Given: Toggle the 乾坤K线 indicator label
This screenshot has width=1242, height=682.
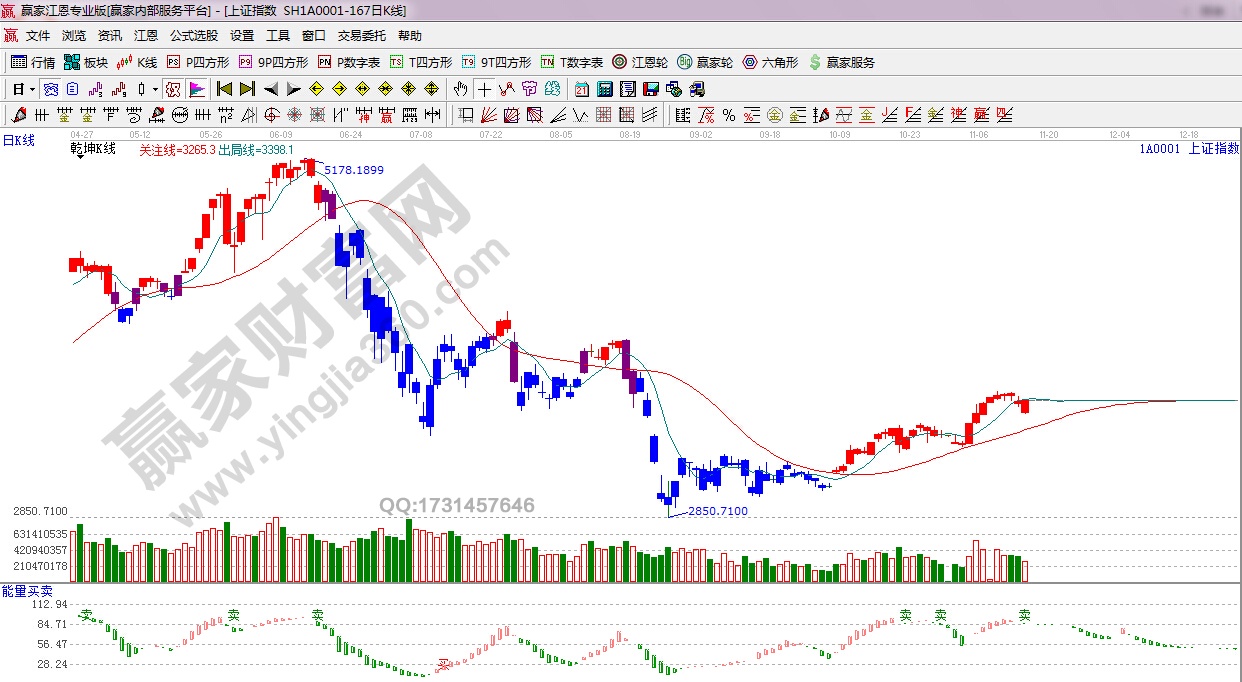Looking at the screenshot, I should pos(93,149).
